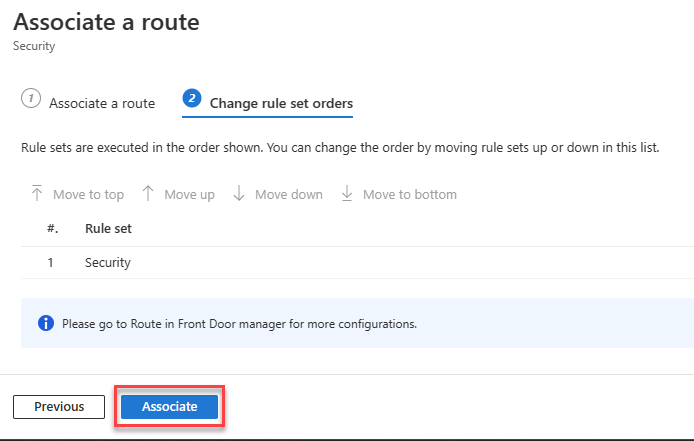Image resolution: width=694 pixels, height=441 pixels.
Task: Click the Move down arrow icon
Action: point(239,193)
